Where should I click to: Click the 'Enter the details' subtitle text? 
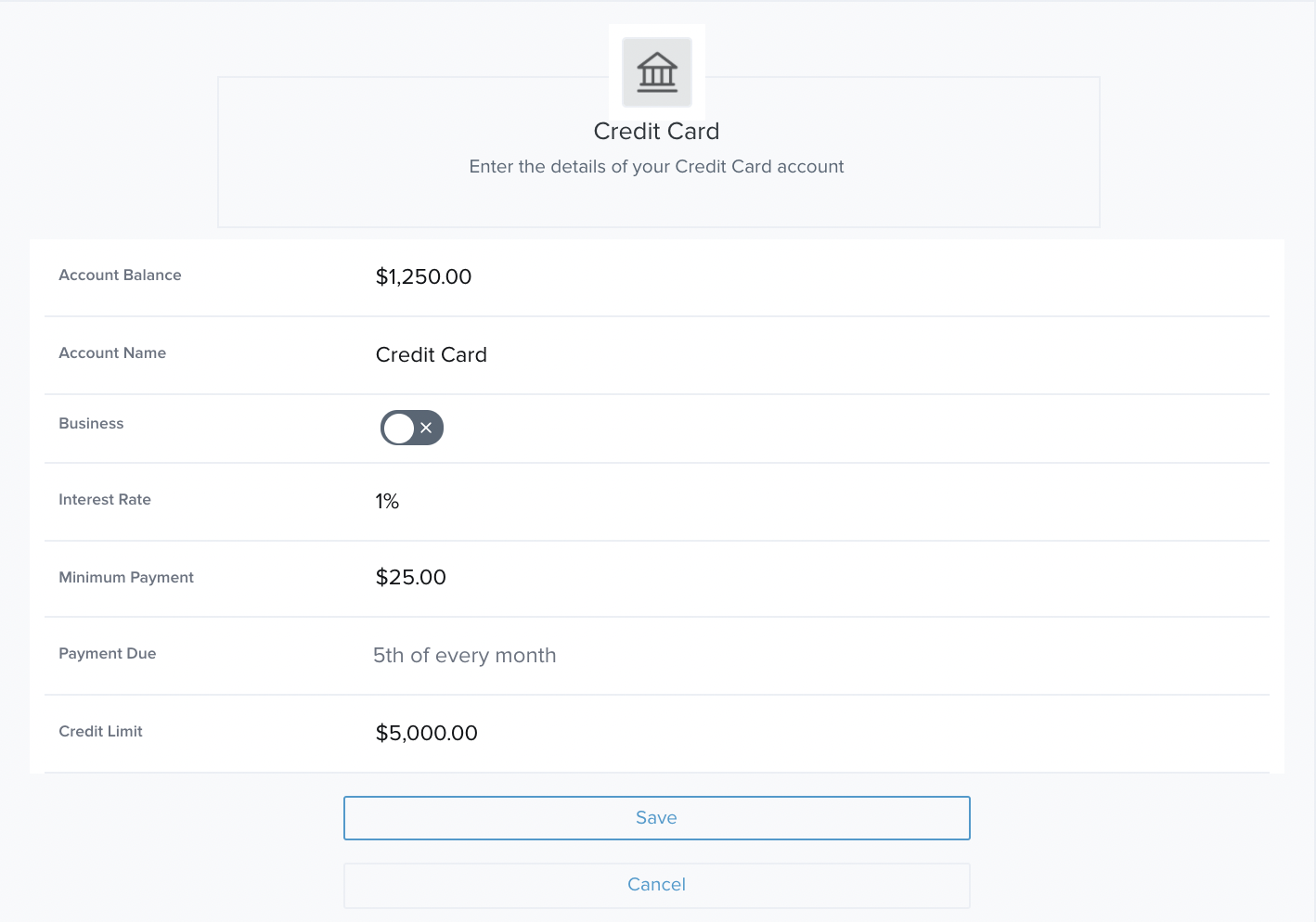[x=656, y=167]
